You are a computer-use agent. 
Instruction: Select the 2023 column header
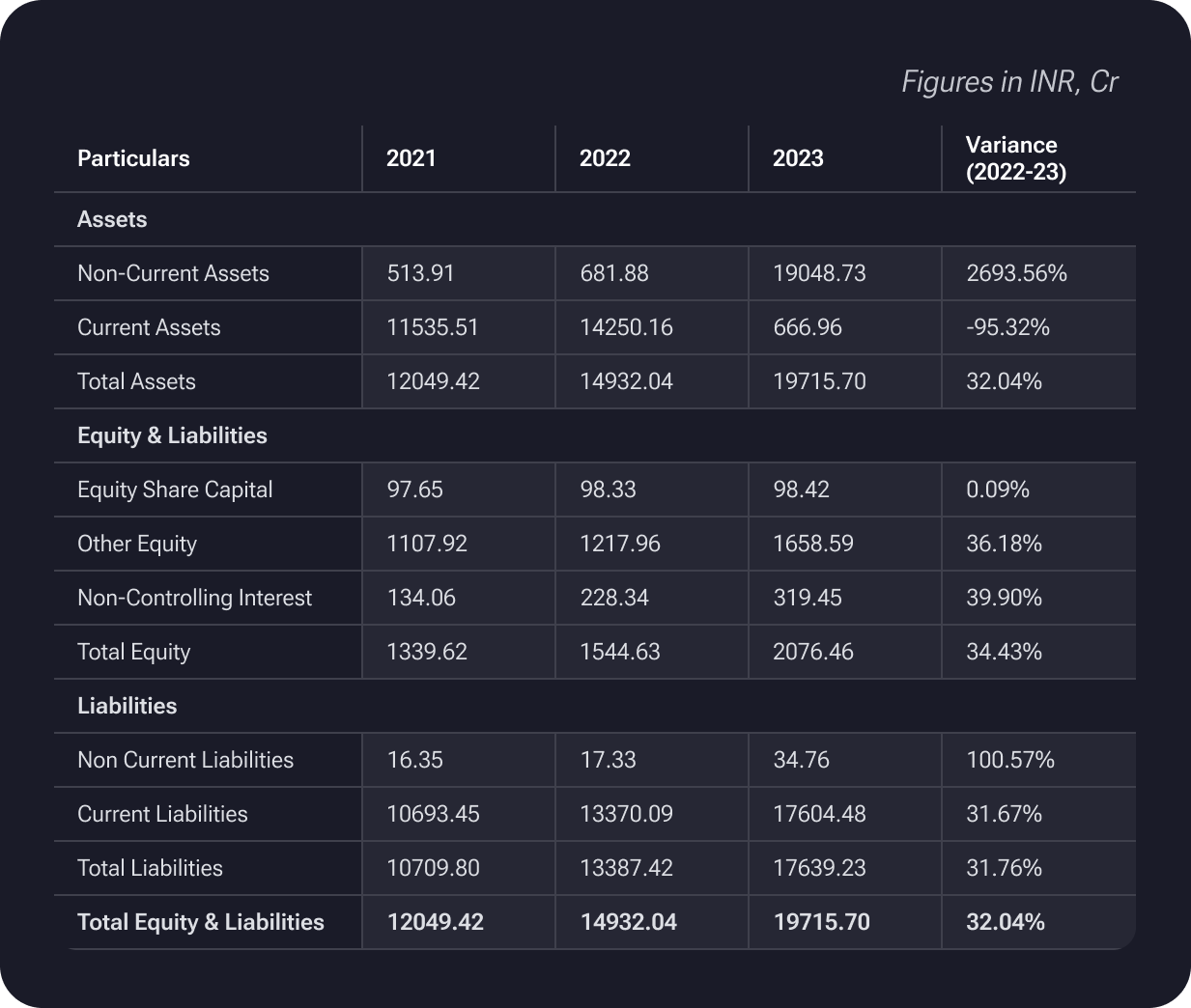798,158
